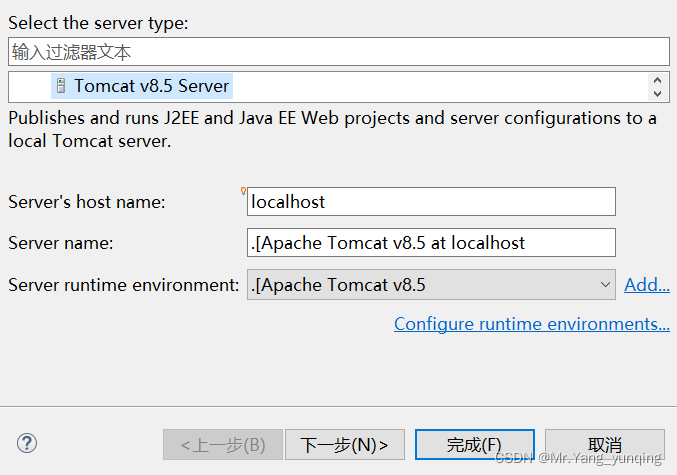Click the help question mark icon
Image resolution: width=677 pixels, height=475 pixels.
pyautogui.click(x=27, y=443)
